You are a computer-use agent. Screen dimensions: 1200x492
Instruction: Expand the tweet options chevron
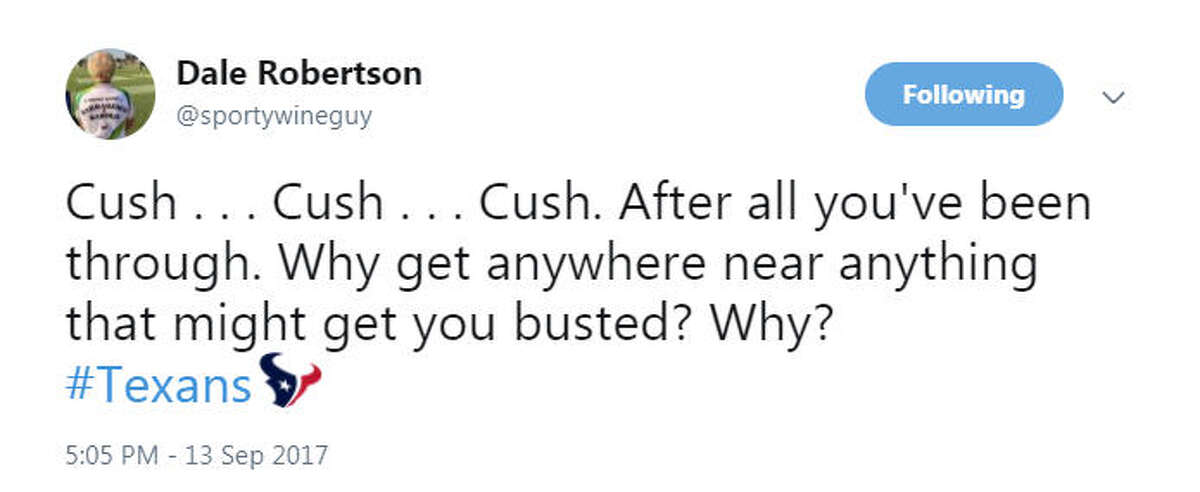coord(1112,97)
